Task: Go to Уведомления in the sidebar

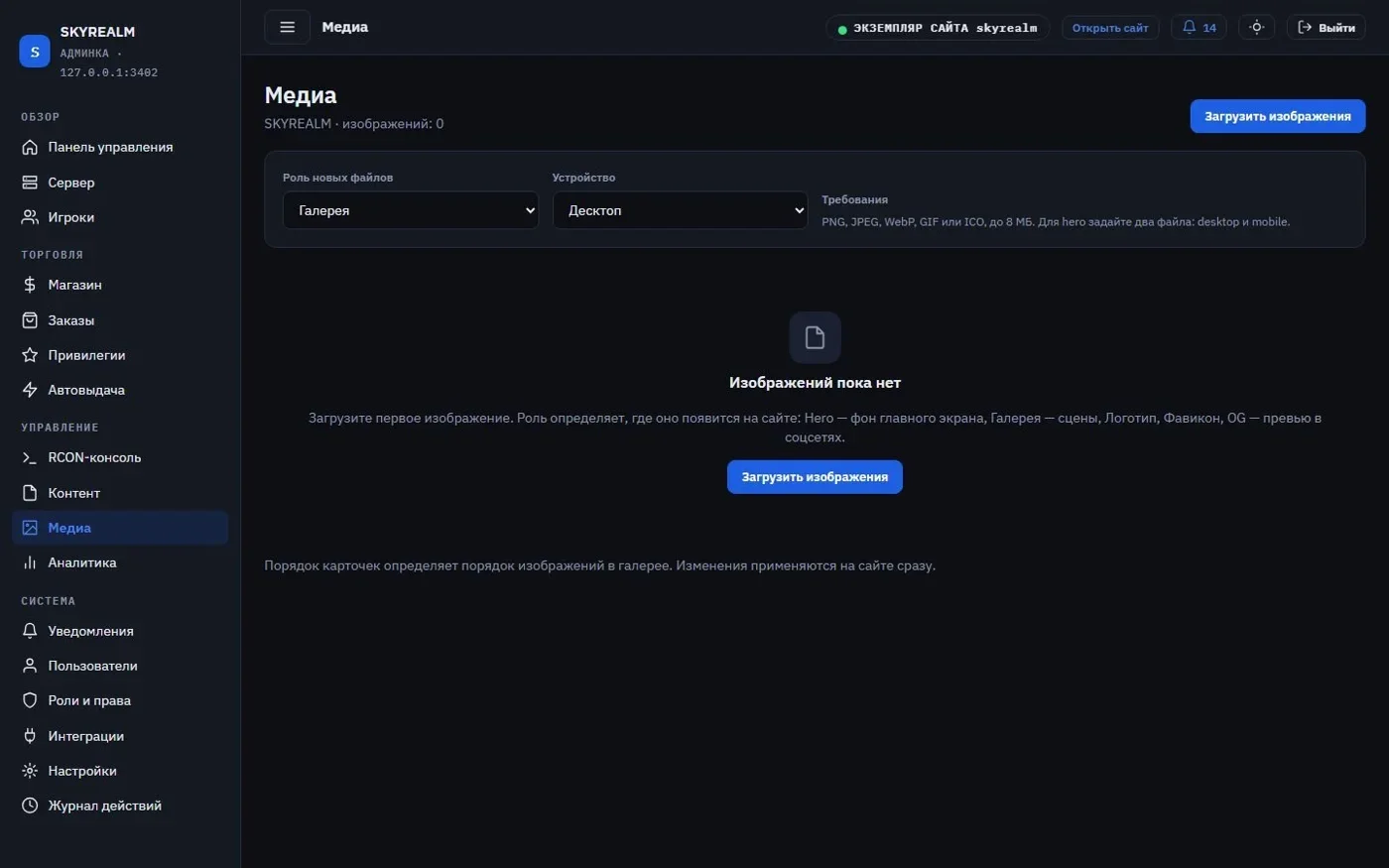Action: 120,631
